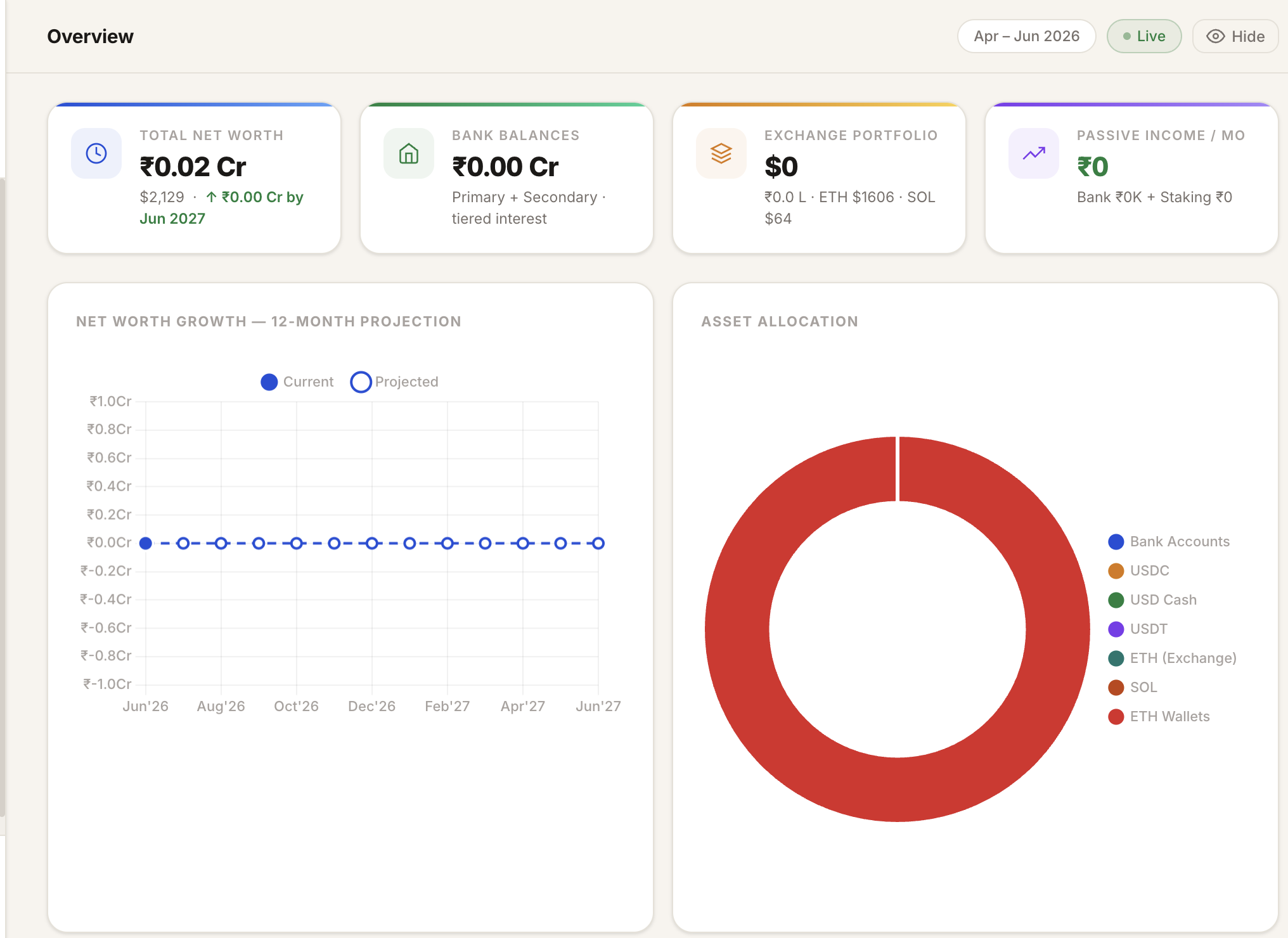Toggle ETH Wallets legend entry

pos(1159,716)
